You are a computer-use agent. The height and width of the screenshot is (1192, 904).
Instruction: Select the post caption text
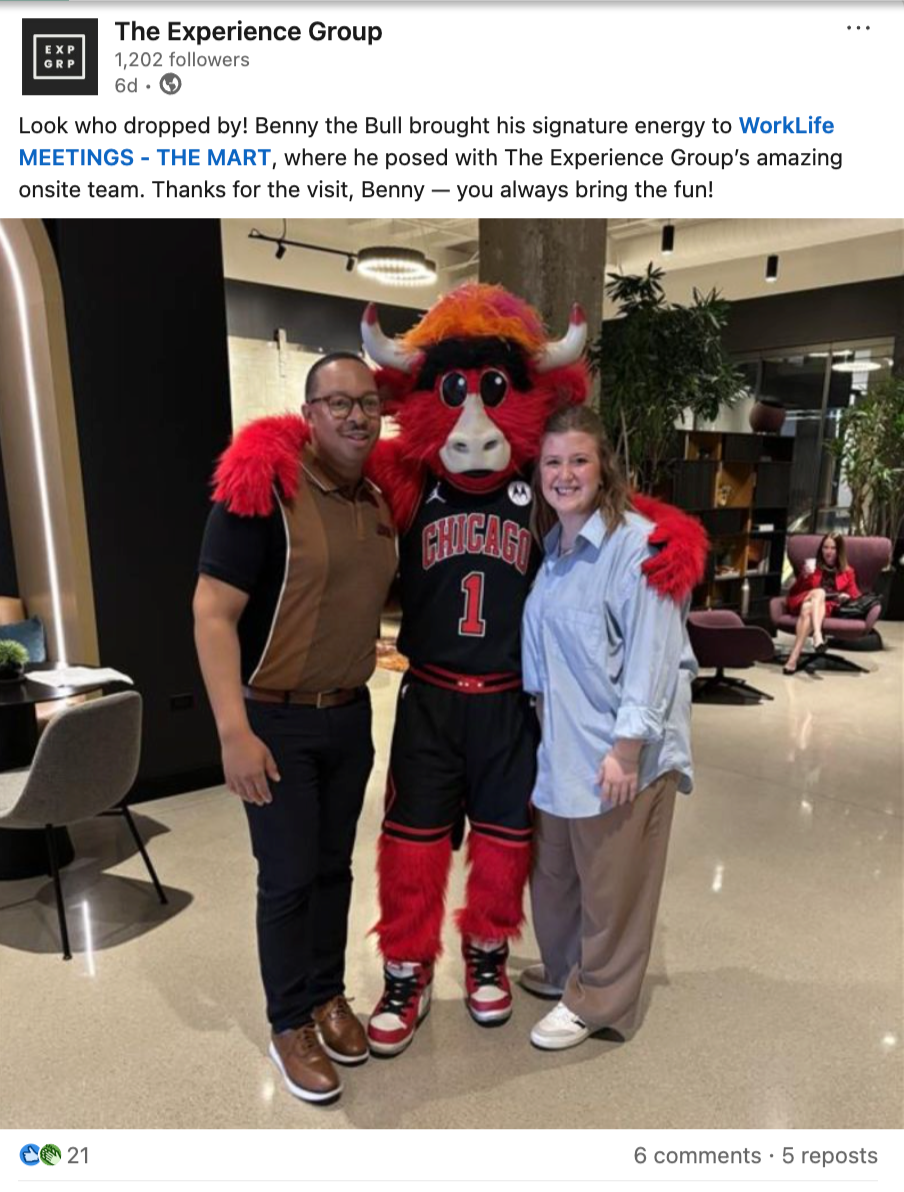pos(430,157)
